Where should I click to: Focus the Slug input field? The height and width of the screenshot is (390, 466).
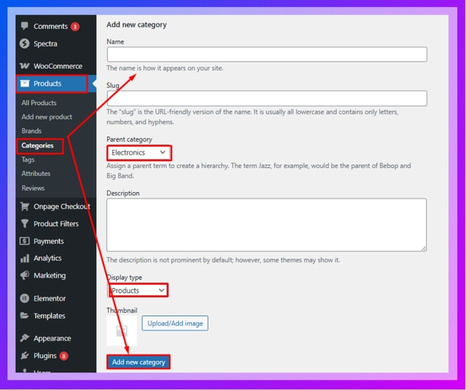(267, 98)
